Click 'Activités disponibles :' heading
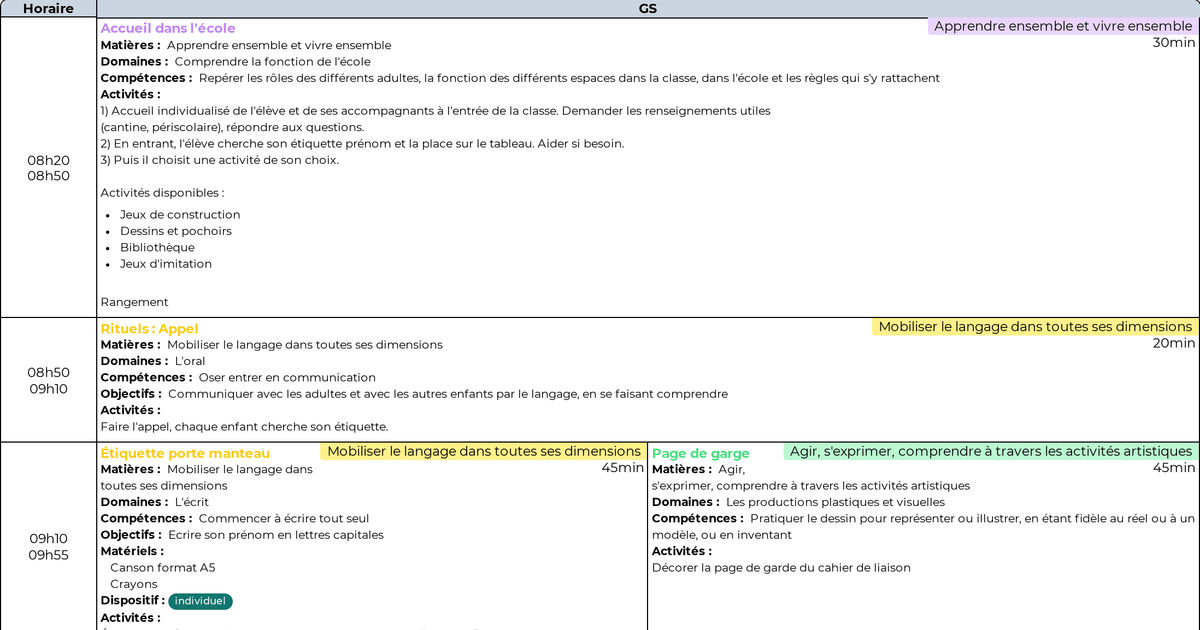Screen dimensions: 1200x630 162,193
